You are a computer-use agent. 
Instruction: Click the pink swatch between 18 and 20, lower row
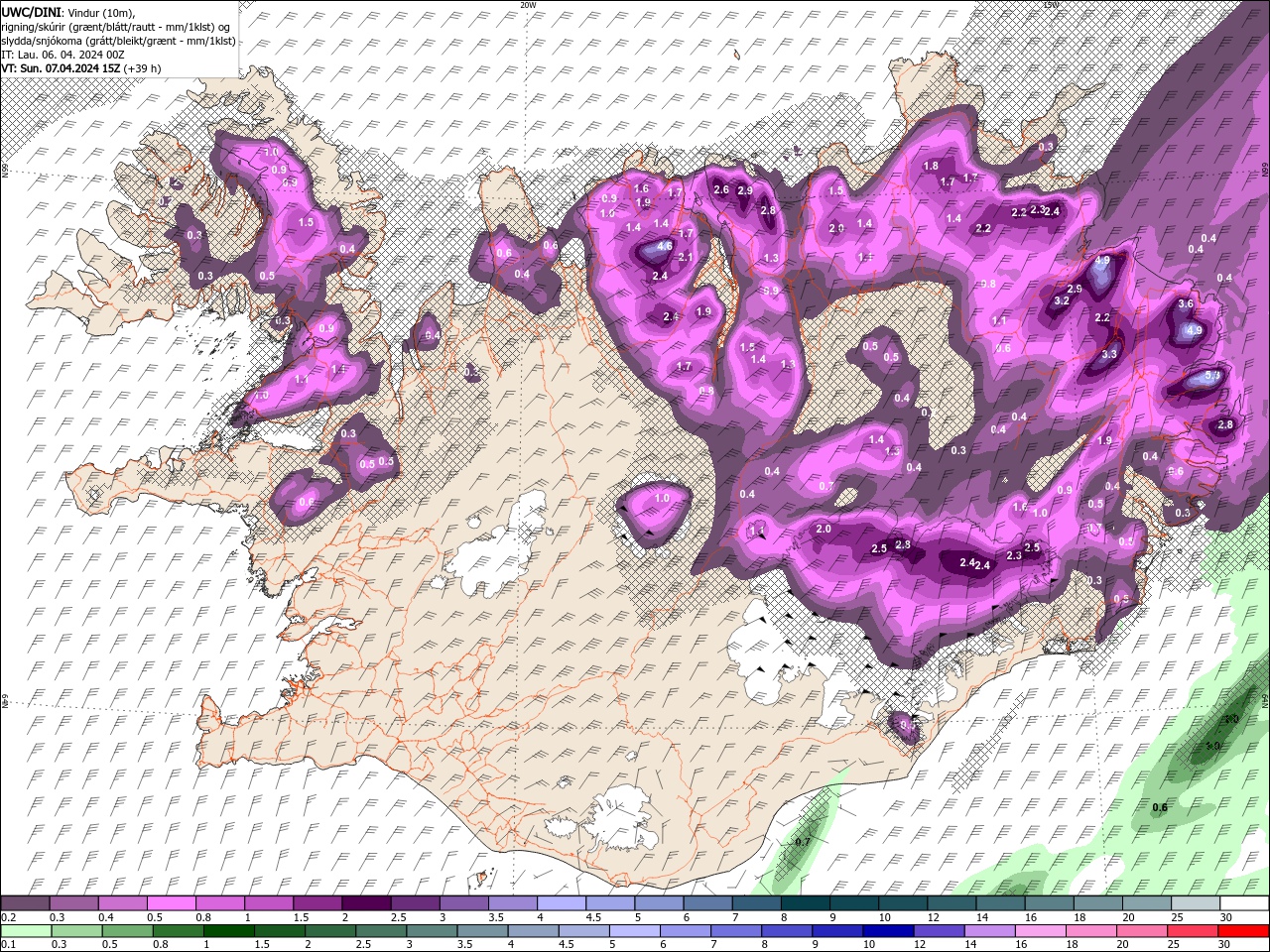[1091, 931]
